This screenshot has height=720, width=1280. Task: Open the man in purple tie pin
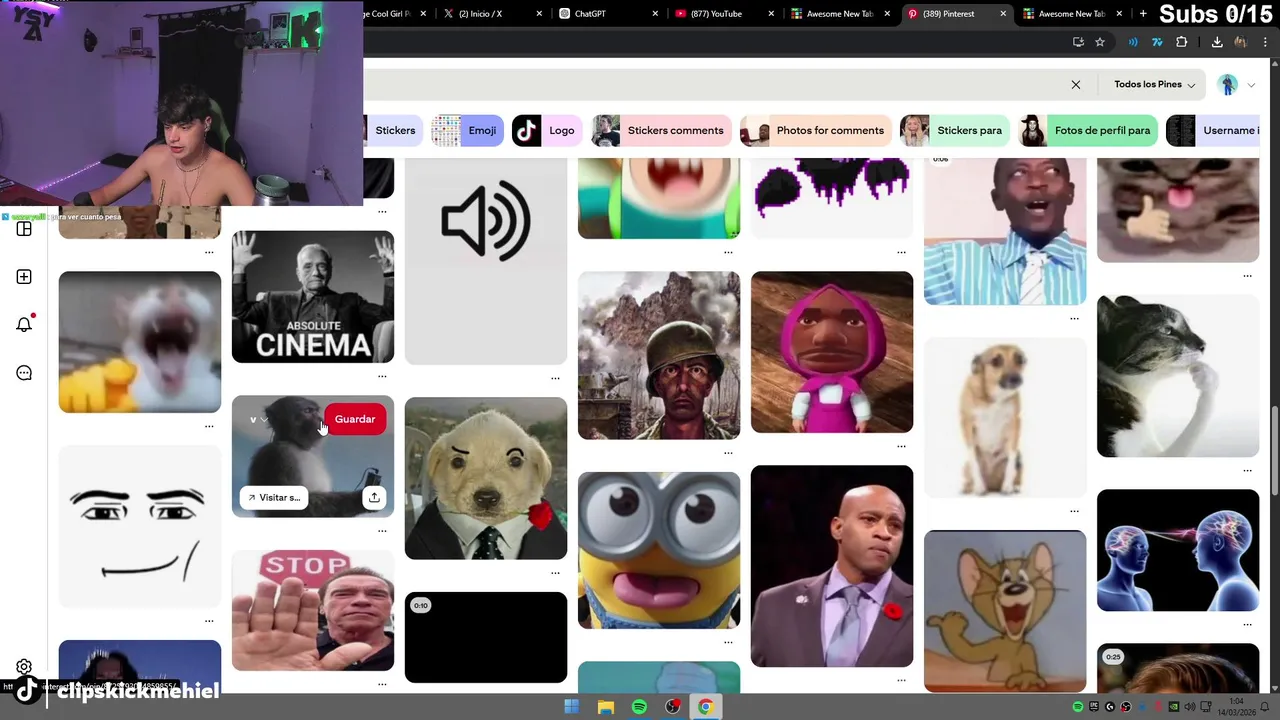pyautogui.click(x=832, y=566)
